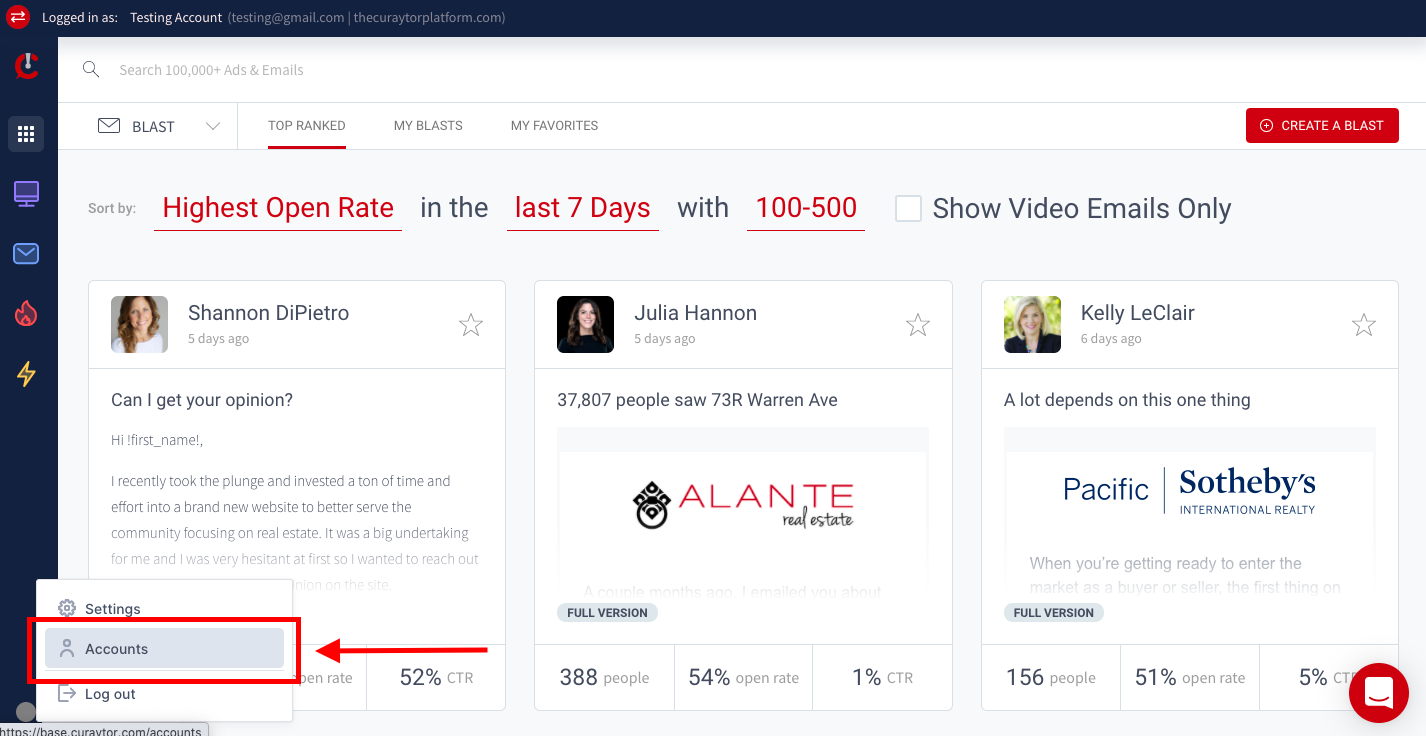Change the 100-500 recipients filter

[x=806, y=208]
